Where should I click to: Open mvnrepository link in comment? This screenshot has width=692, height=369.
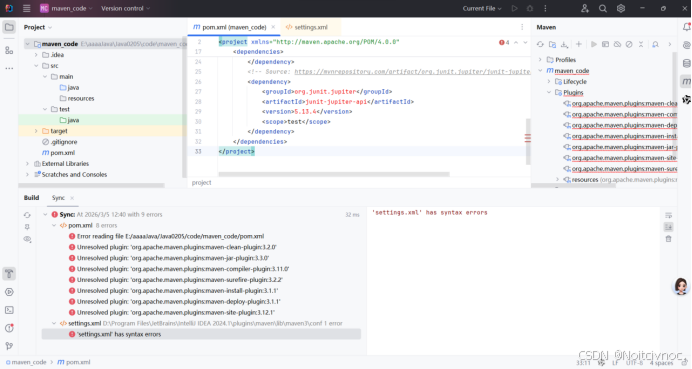click(412, 72)
